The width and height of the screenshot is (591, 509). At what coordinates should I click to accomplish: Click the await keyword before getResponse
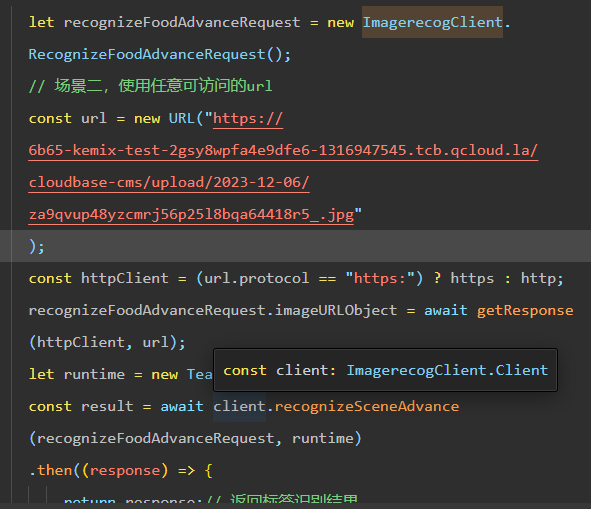click(446, 311)
